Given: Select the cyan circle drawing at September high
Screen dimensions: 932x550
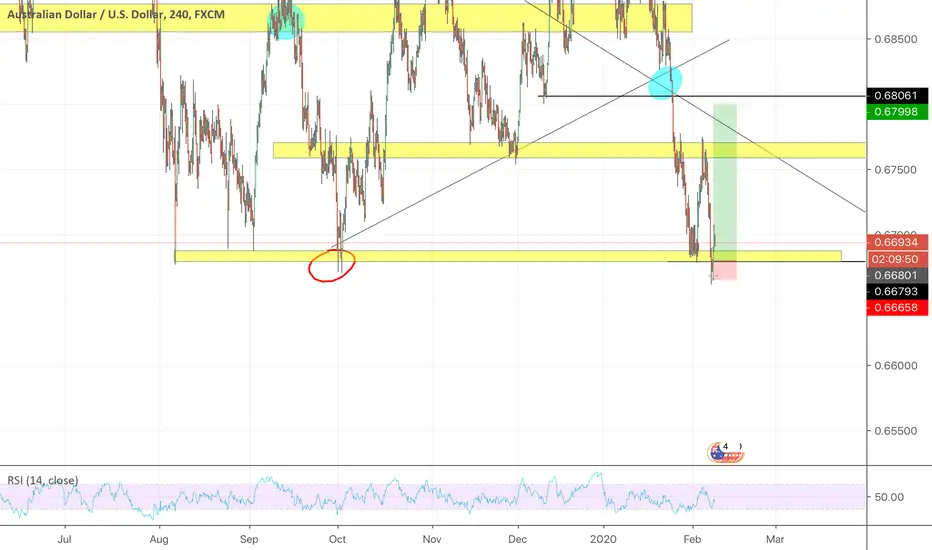Looking at the screenshot, I should tap(286, 21).
